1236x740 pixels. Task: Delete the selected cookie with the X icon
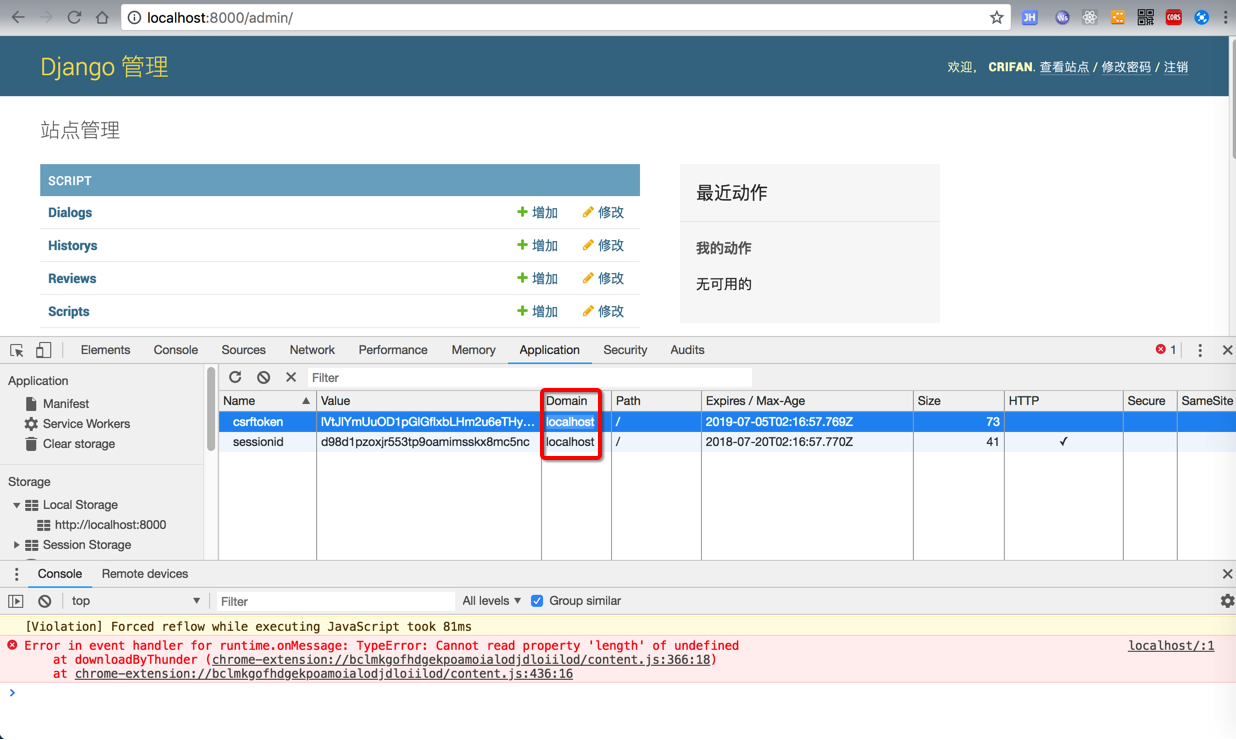[x=291, y=377]
